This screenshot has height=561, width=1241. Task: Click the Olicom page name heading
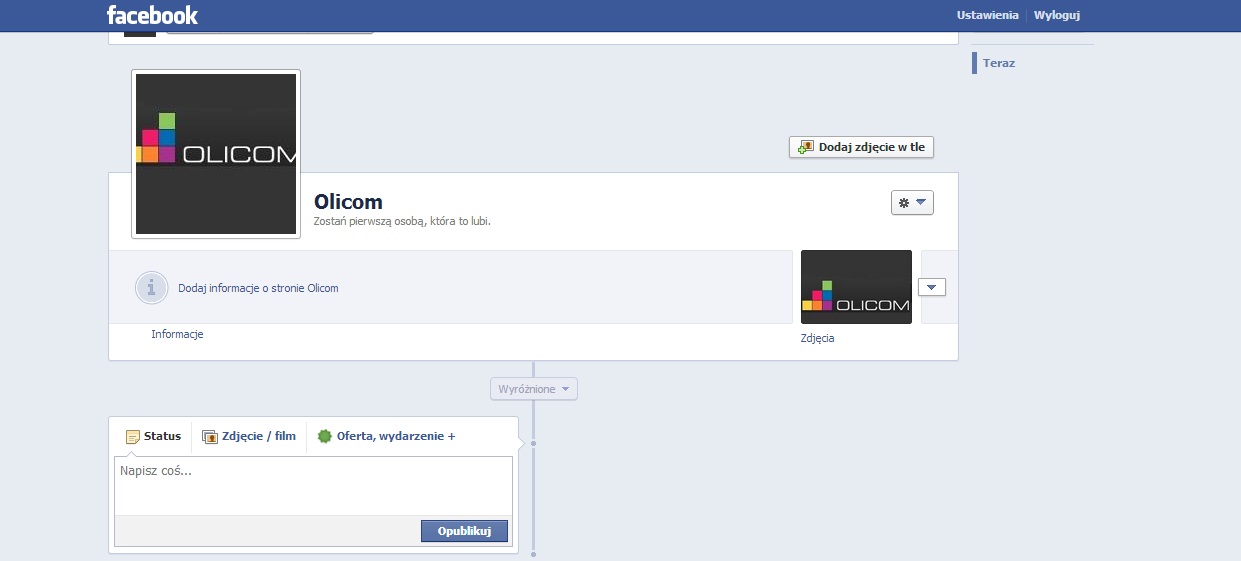click(348, 202)
